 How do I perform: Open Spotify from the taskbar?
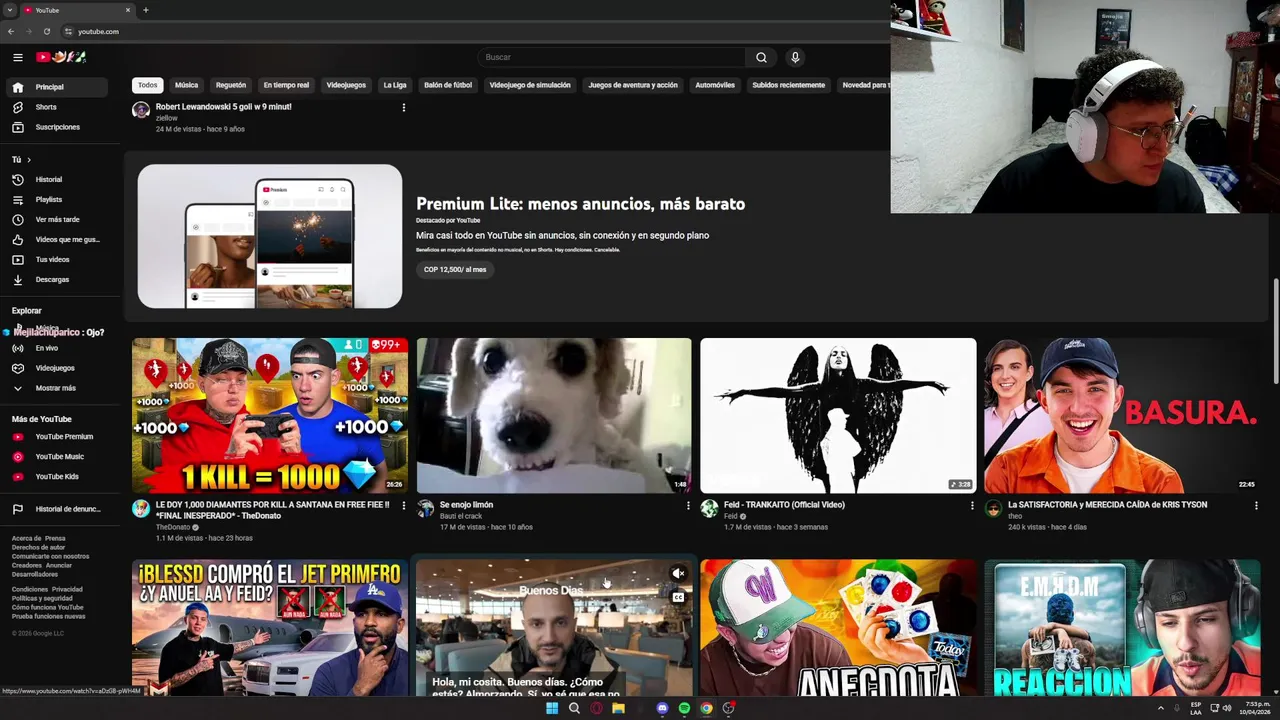[x=684, y=708]
